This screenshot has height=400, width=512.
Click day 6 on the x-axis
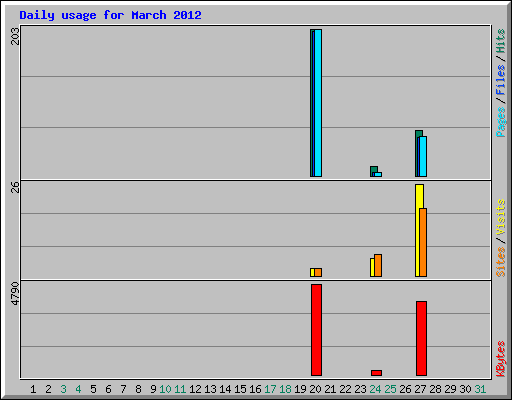coord(108,389)
